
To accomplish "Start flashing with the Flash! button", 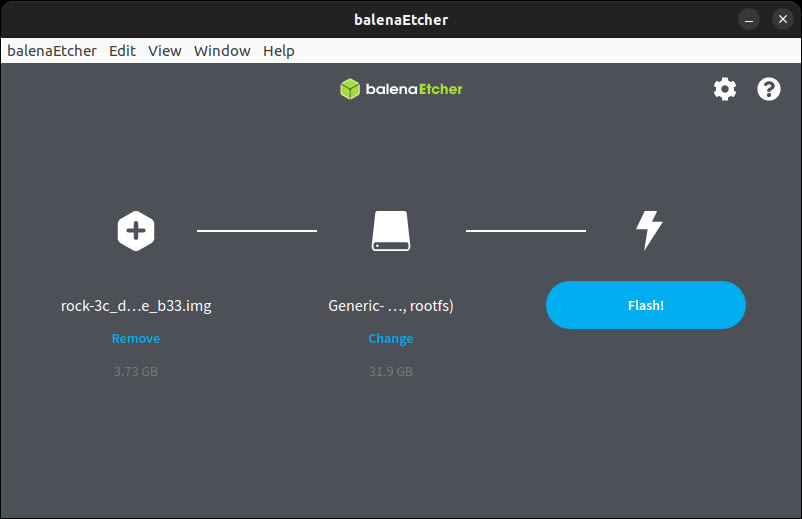I will pos(645,305).
